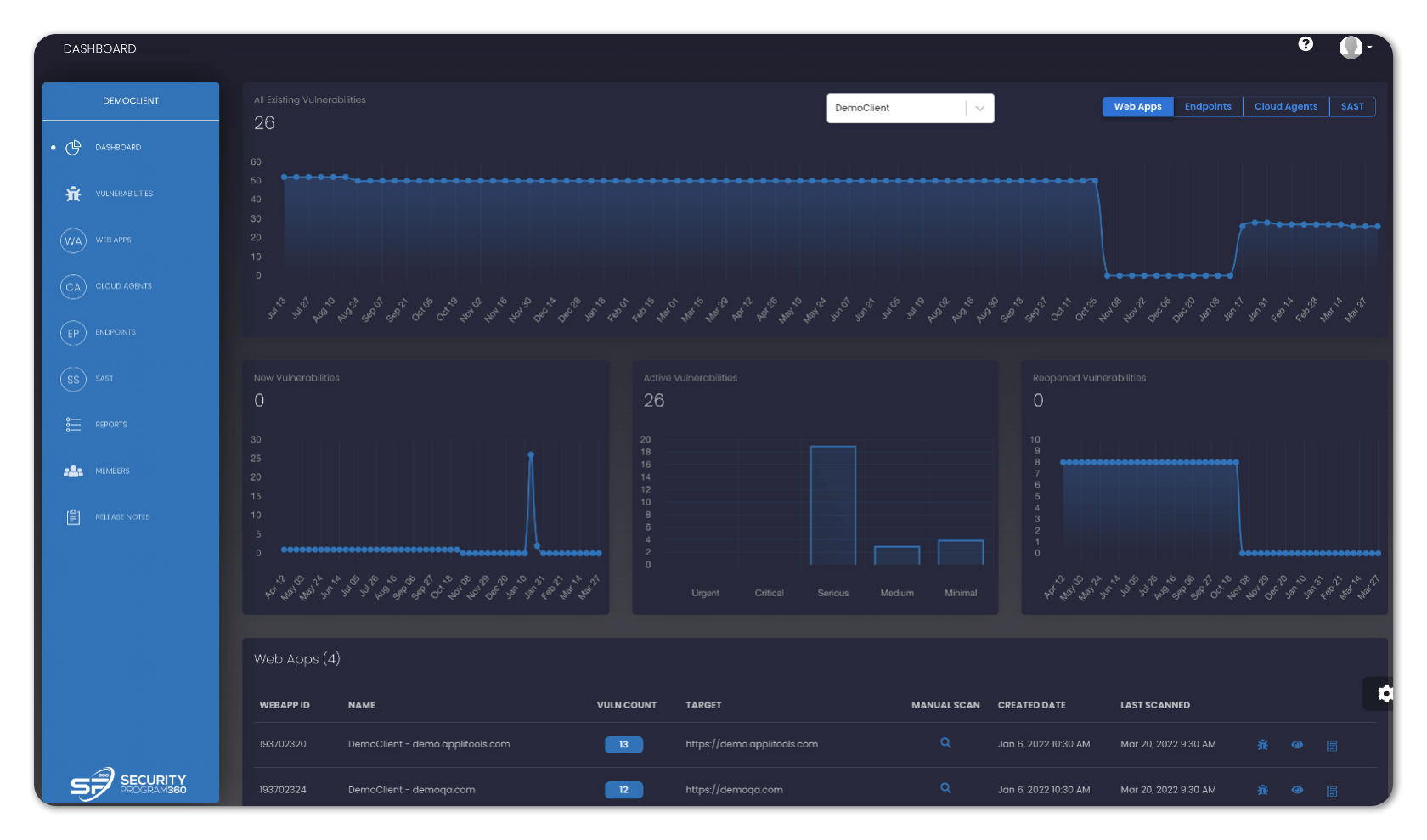Click the Vulnerabilities bug icon in sidebar
This screenshot has width=1427, height=840.
[x=74, y=194]
